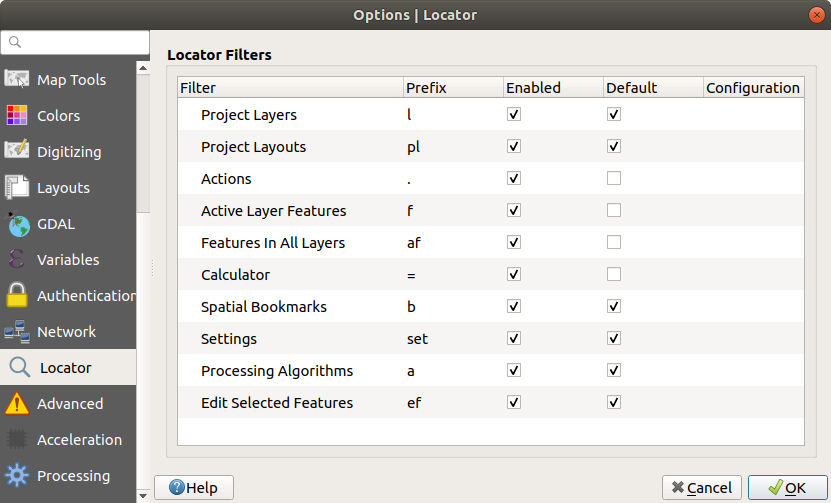This screenshot has height=503, width=831.
Task: Sort the table by the Filter column header
Action: (290, 88)
